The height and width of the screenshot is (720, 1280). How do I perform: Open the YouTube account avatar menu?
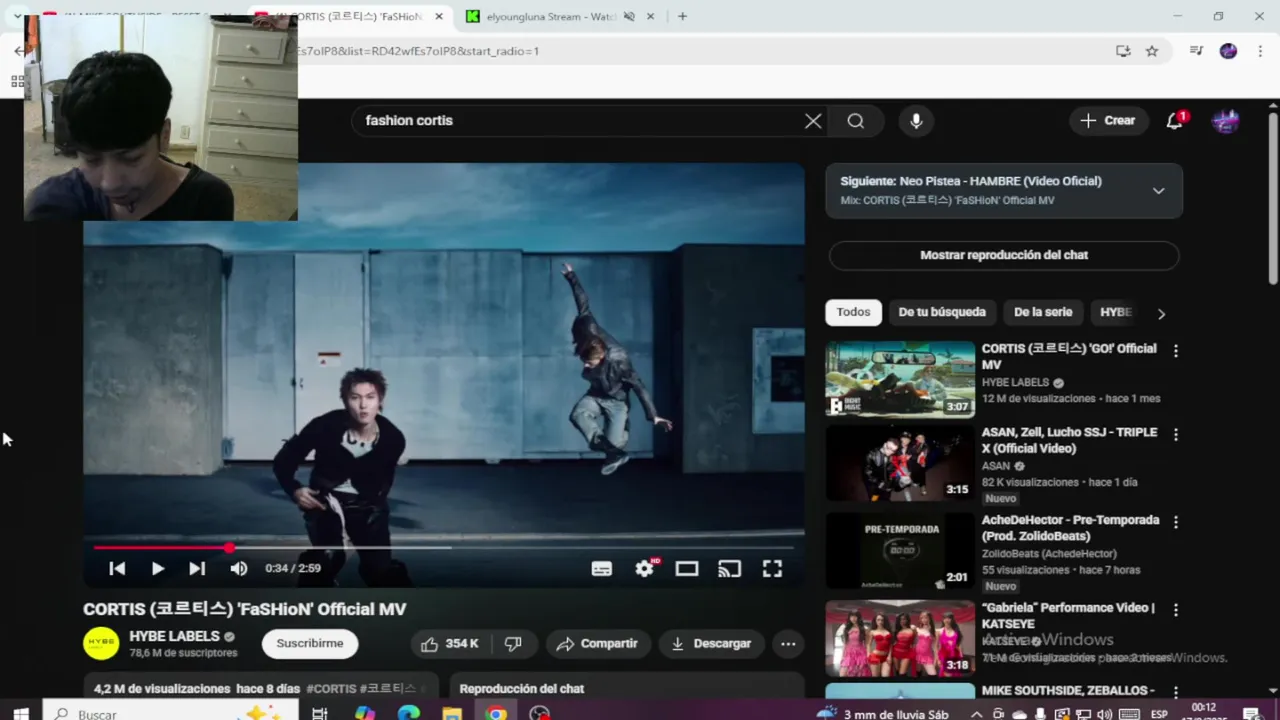click(x=1226, y=121)
